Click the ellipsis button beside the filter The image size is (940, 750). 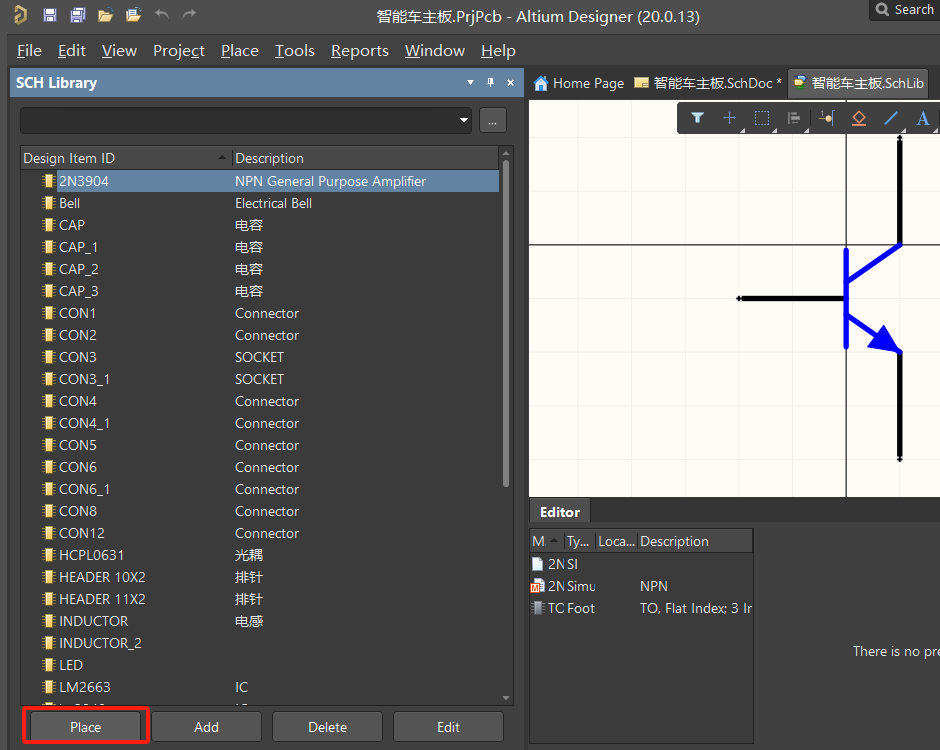(x=493, y=121)
